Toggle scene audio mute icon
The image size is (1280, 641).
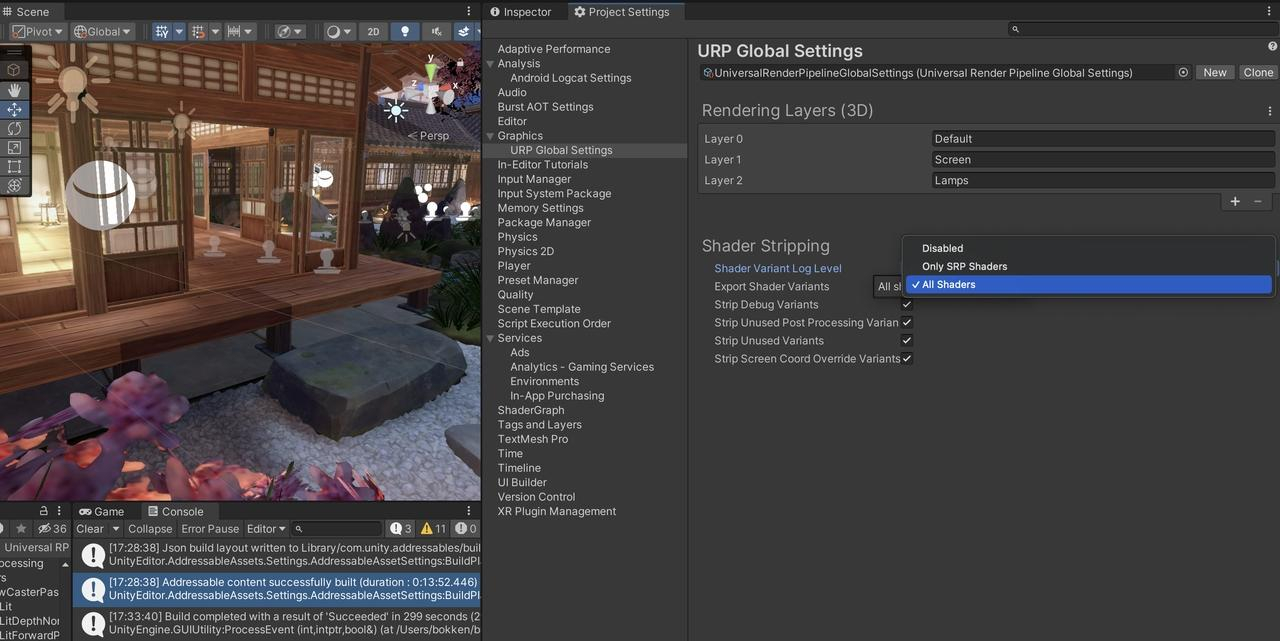437,32
